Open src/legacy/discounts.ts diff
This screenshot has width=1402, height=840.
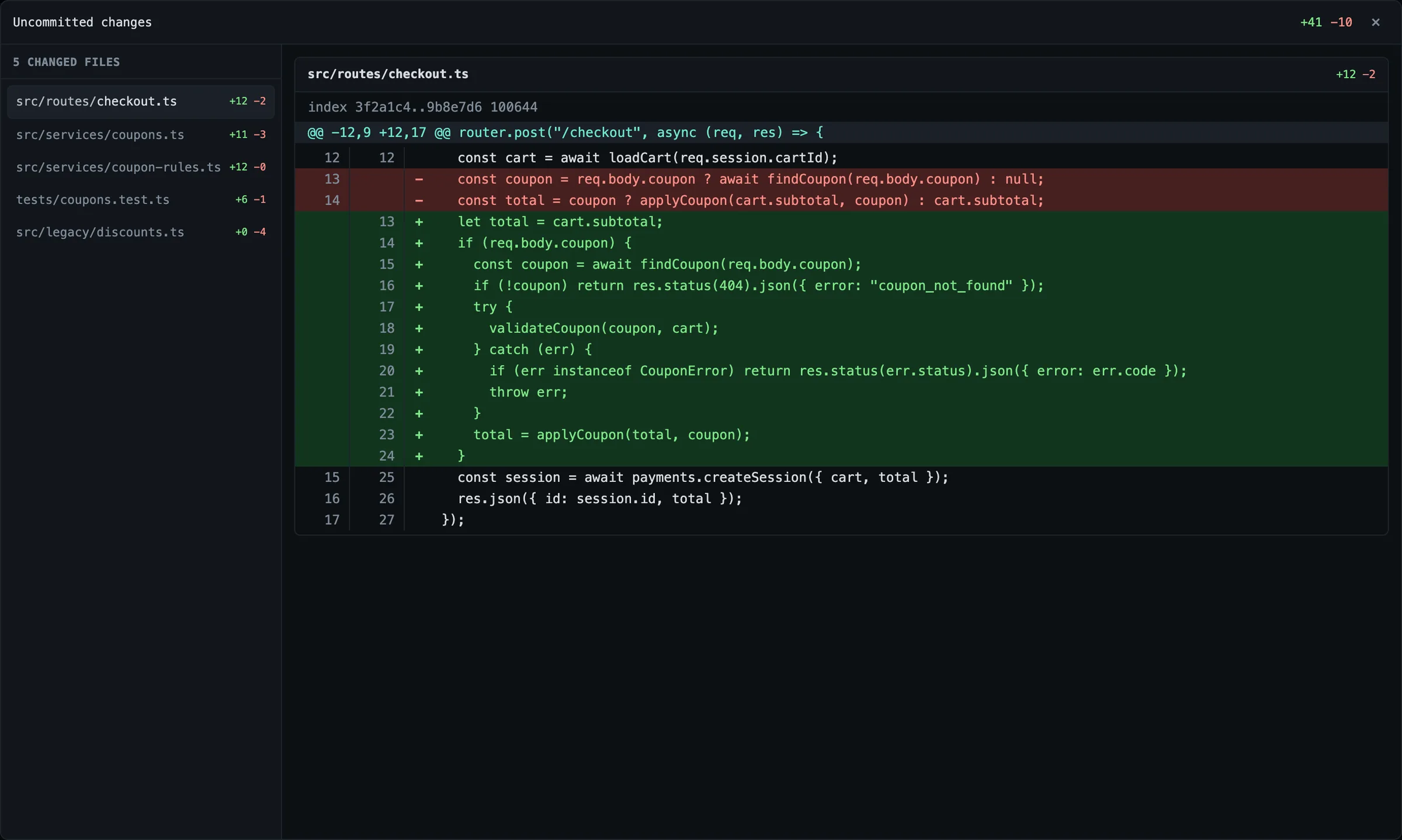141,232
